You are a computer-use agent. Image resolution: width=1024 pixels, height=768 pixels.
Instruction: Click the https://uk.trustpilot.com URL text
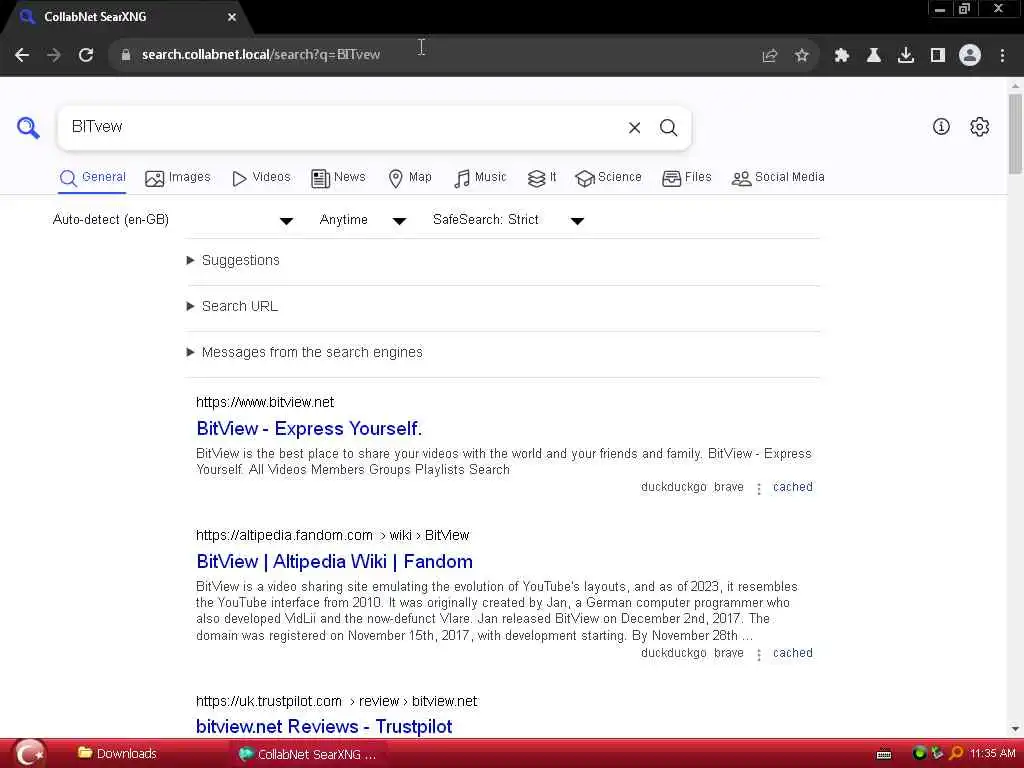(268, 701)
